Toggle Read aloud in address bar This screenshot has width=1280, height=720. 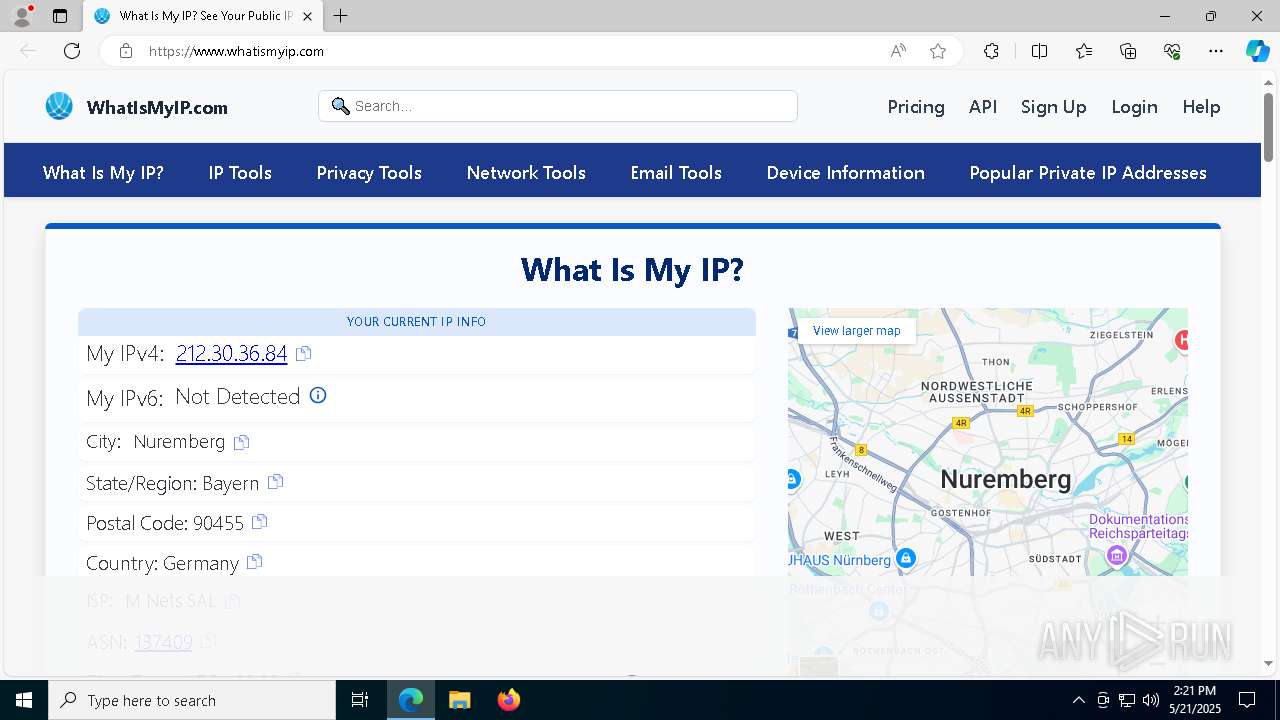point(898,51)
